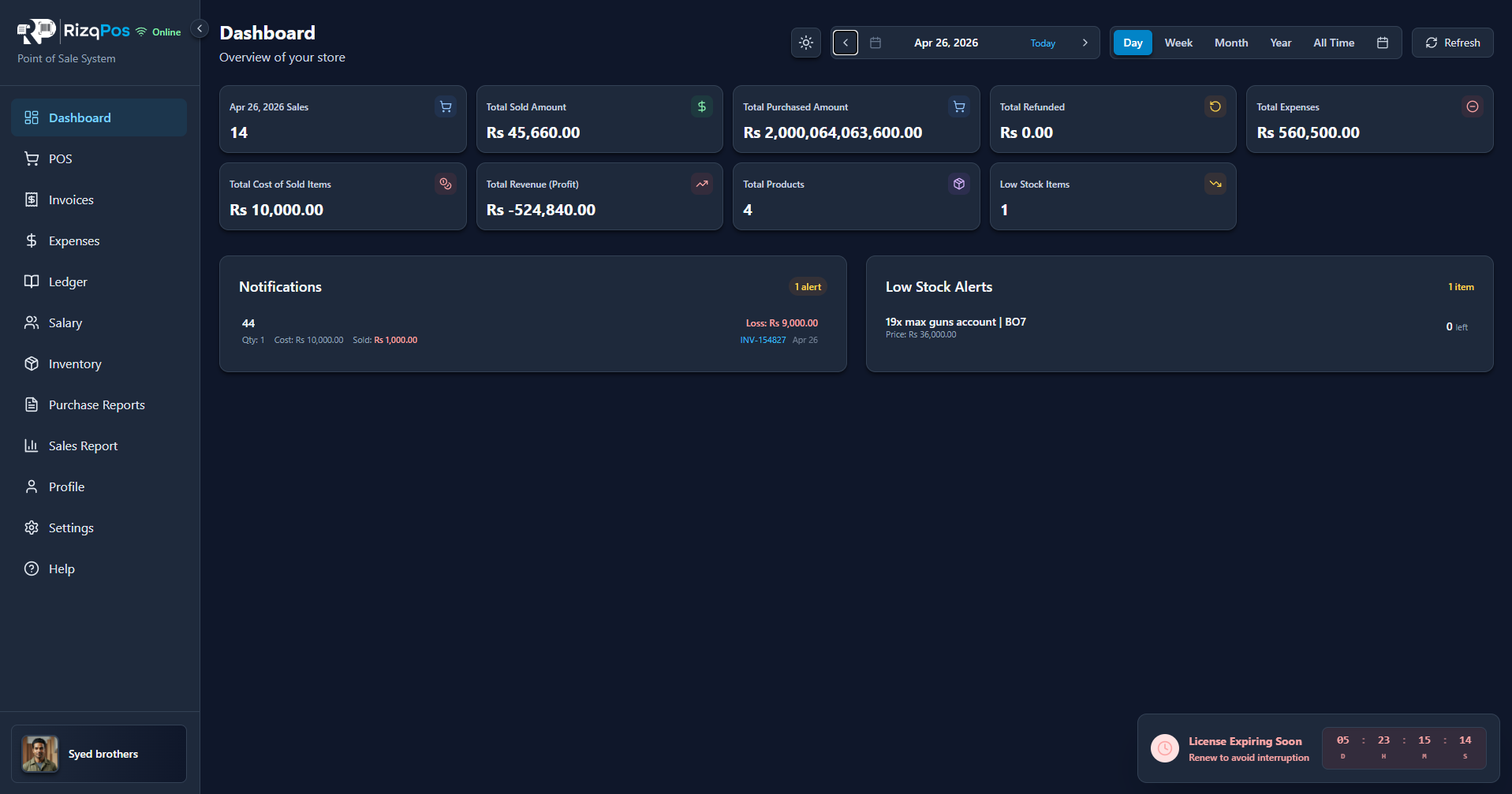Jump to Today link in date bar
This screenshot has width=1512, height=794.
[x=1042, y=43]
